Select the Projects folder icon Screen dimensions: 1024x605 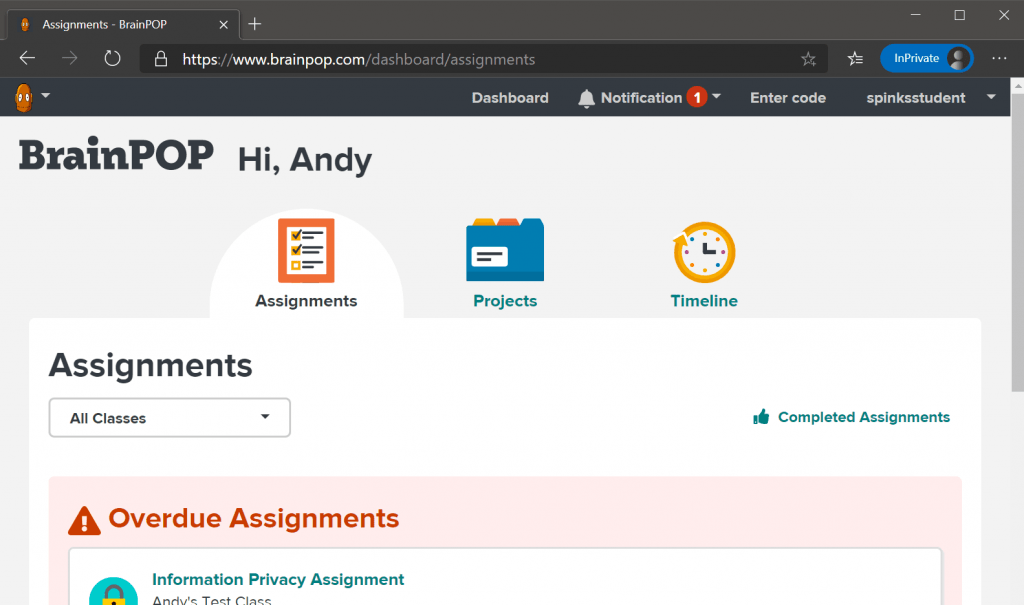pos(504,249)
